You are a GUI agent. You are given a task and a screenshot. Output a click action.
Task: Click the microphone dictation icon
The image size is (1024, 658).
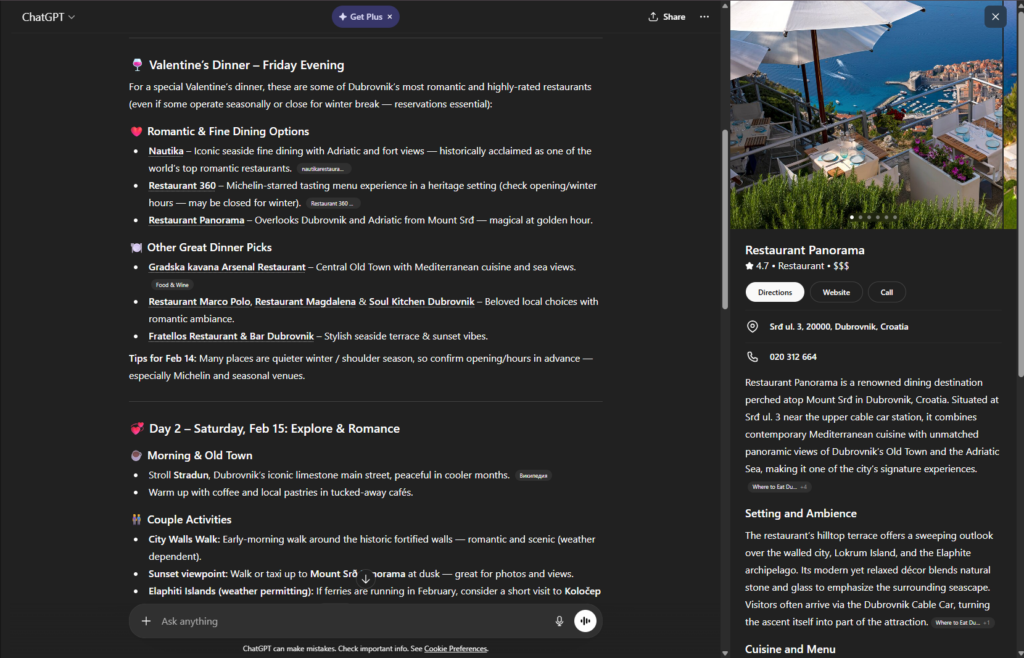click(559, 621)
